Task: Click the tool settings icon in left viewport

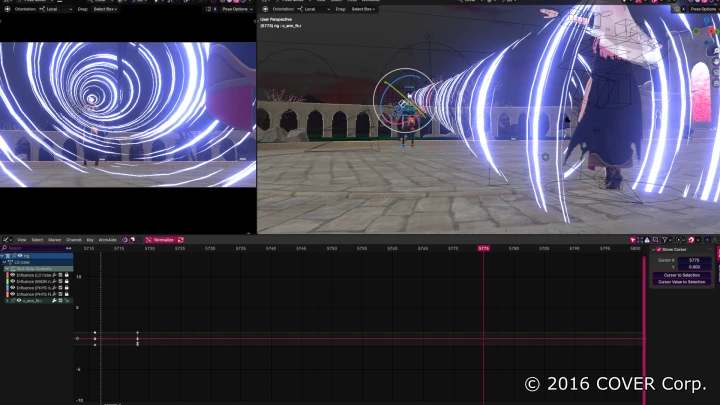Action: tap(7, 9)
